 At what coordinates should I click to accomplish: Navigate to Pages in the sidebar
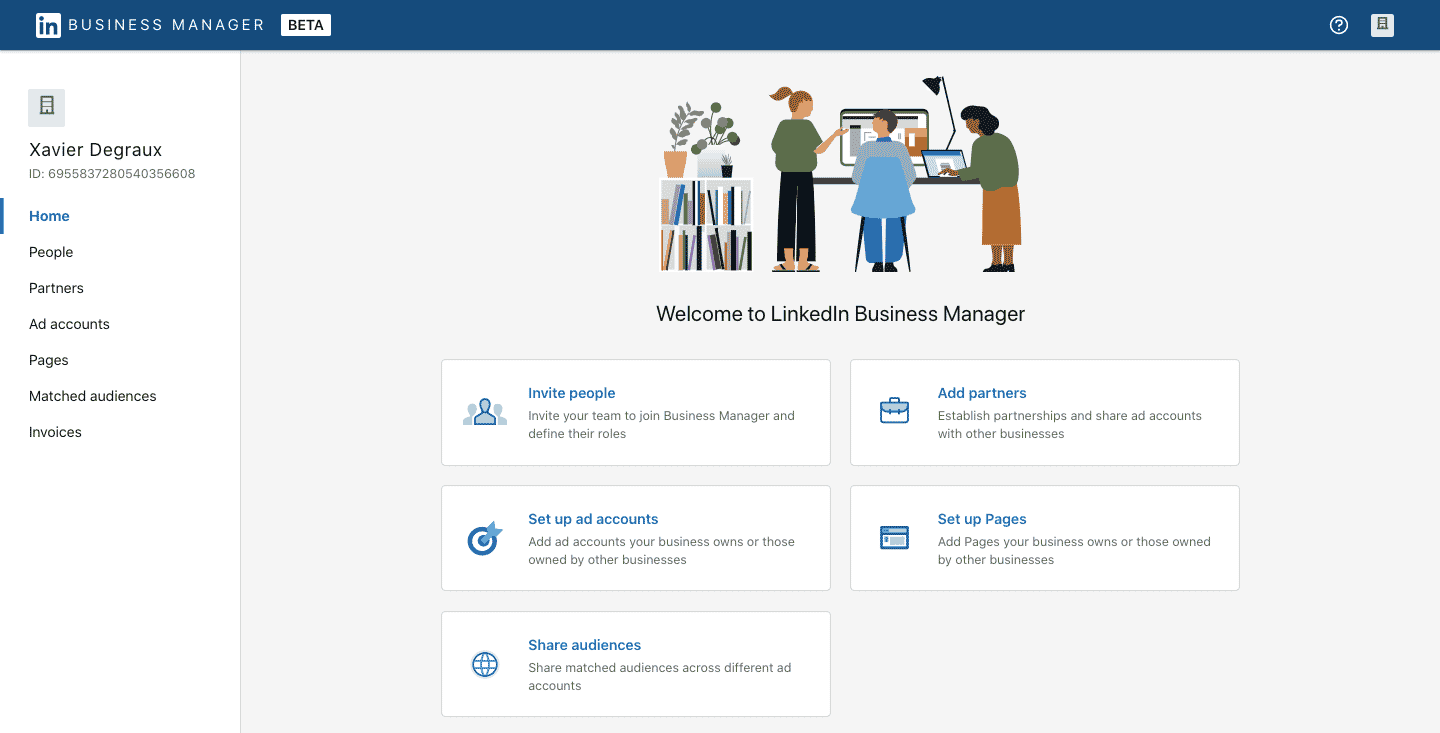[x=49, y=360]
